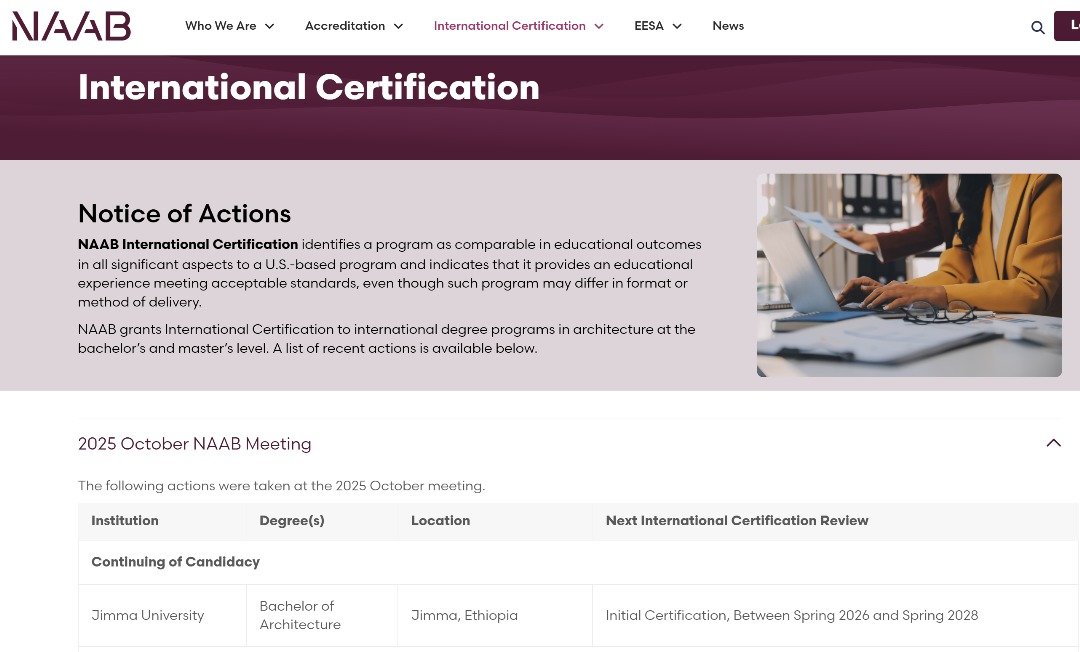Expand Who We Are menu chevron

coord(269,26)
